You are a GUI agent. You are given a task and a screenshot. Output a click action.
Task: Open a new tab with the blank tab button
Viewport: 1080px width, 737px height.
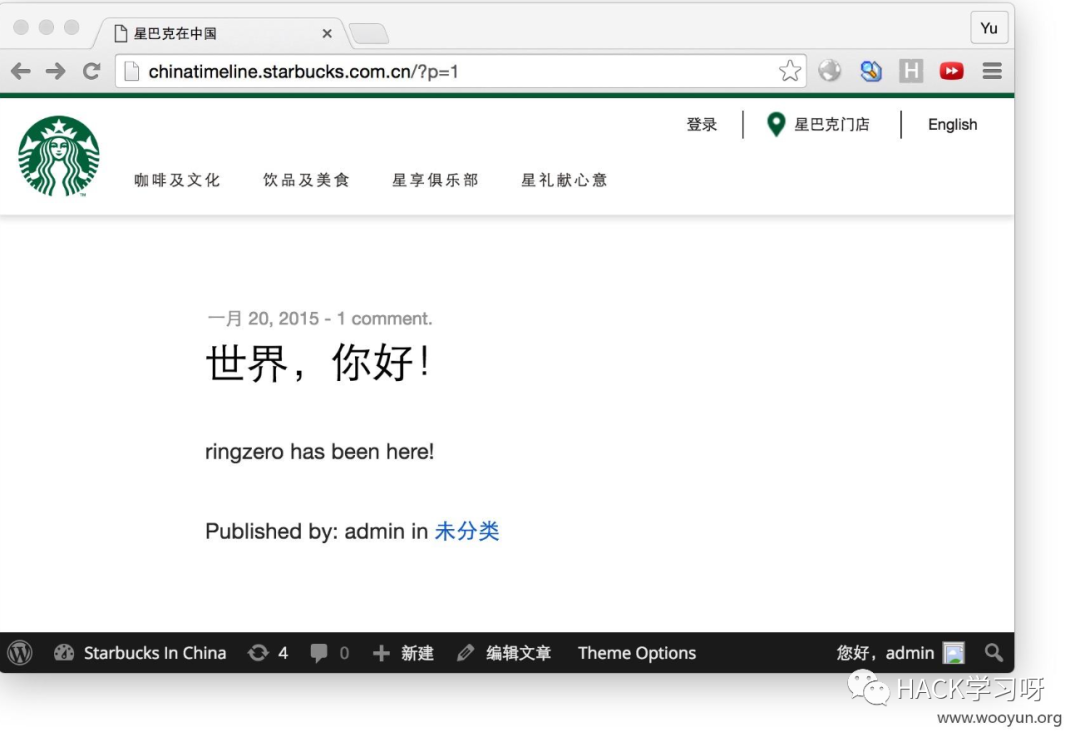[x=369, y=33]
